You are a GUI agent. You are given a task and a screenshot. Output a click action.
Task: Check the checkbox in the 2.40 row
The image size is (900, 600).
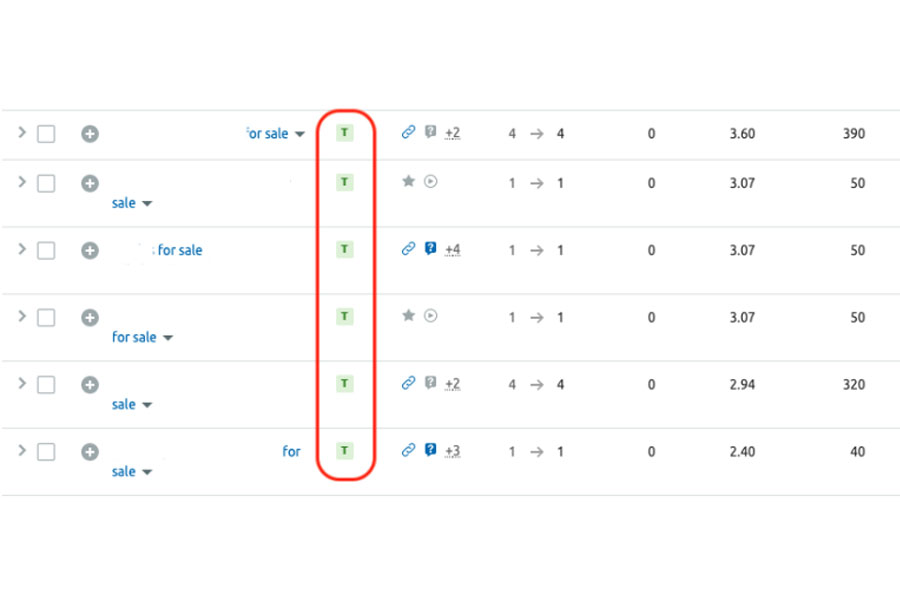point(46,452)
